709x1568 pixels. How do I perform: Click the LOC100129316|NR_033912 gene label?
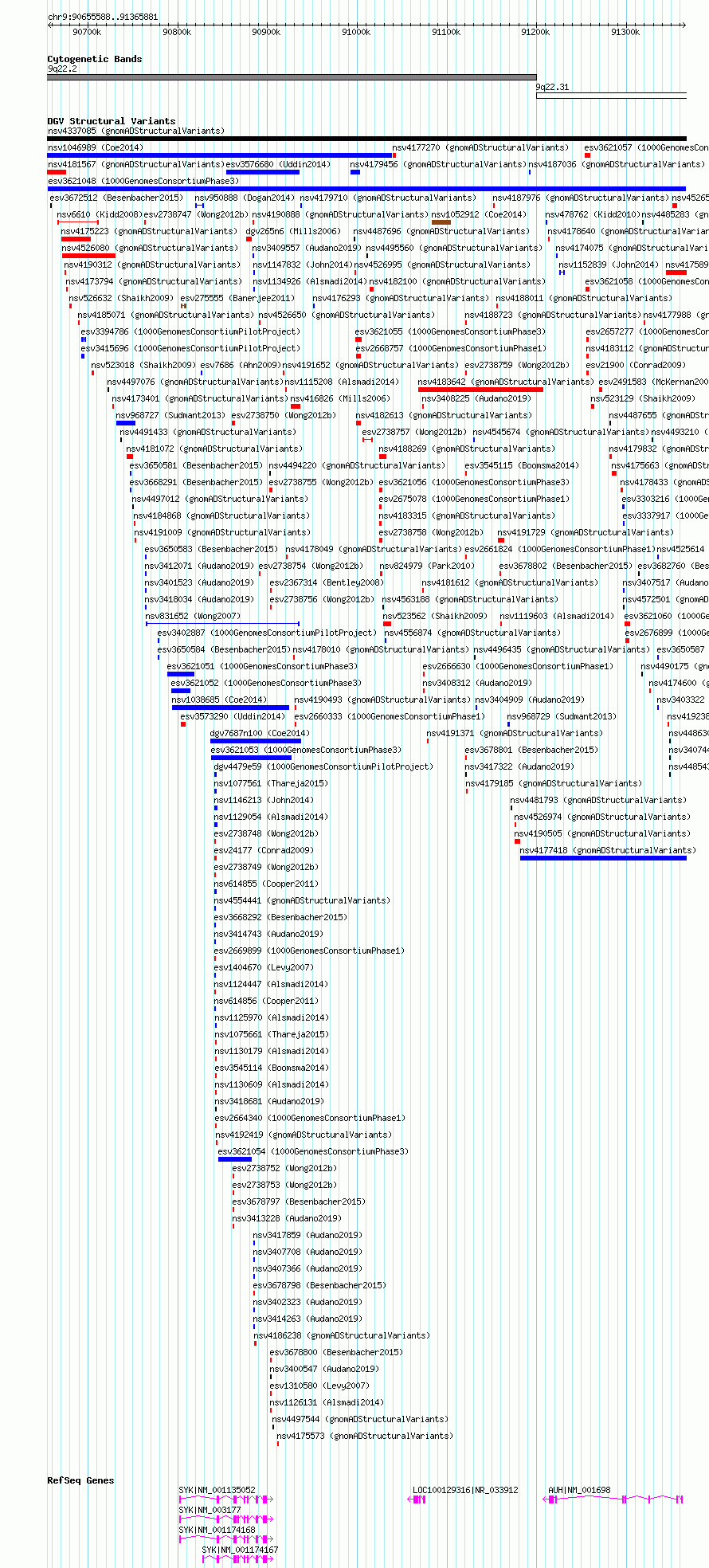pos(465,1490)
